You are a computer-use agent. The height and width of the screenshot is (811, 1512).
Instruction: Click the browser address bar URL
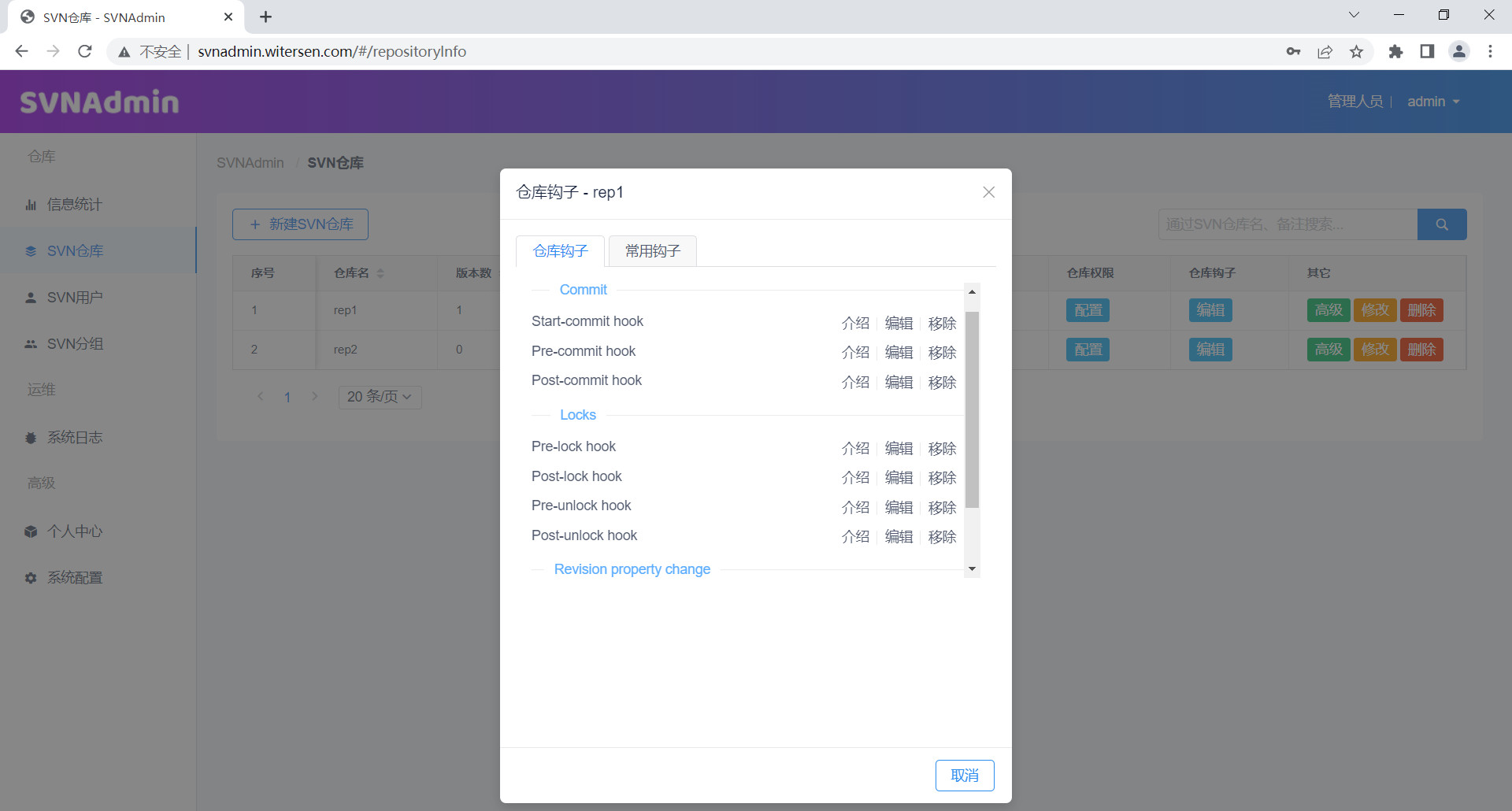pyautogui.click(x=332, y=51)
